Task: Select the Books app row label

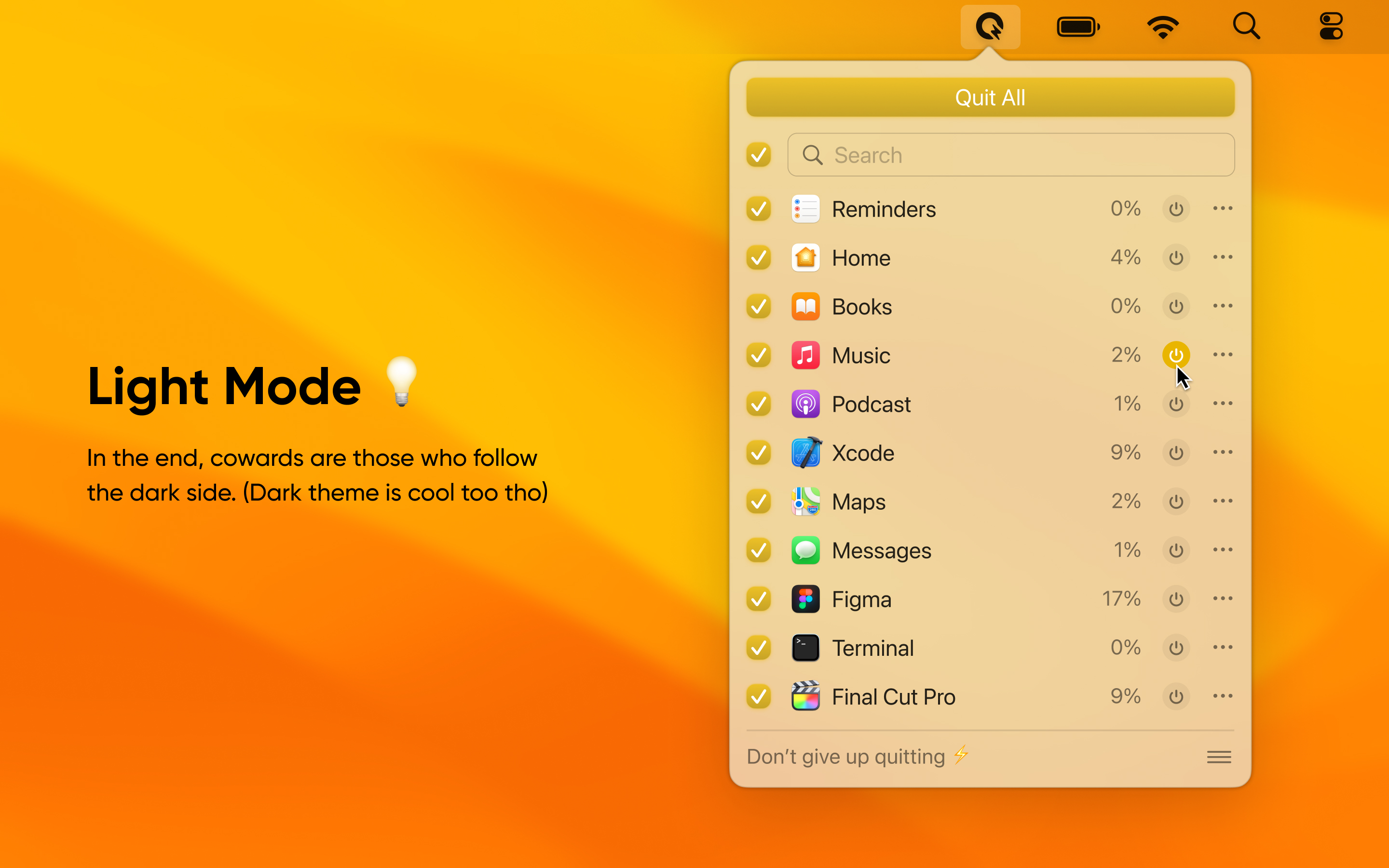Action: [861, 307]
